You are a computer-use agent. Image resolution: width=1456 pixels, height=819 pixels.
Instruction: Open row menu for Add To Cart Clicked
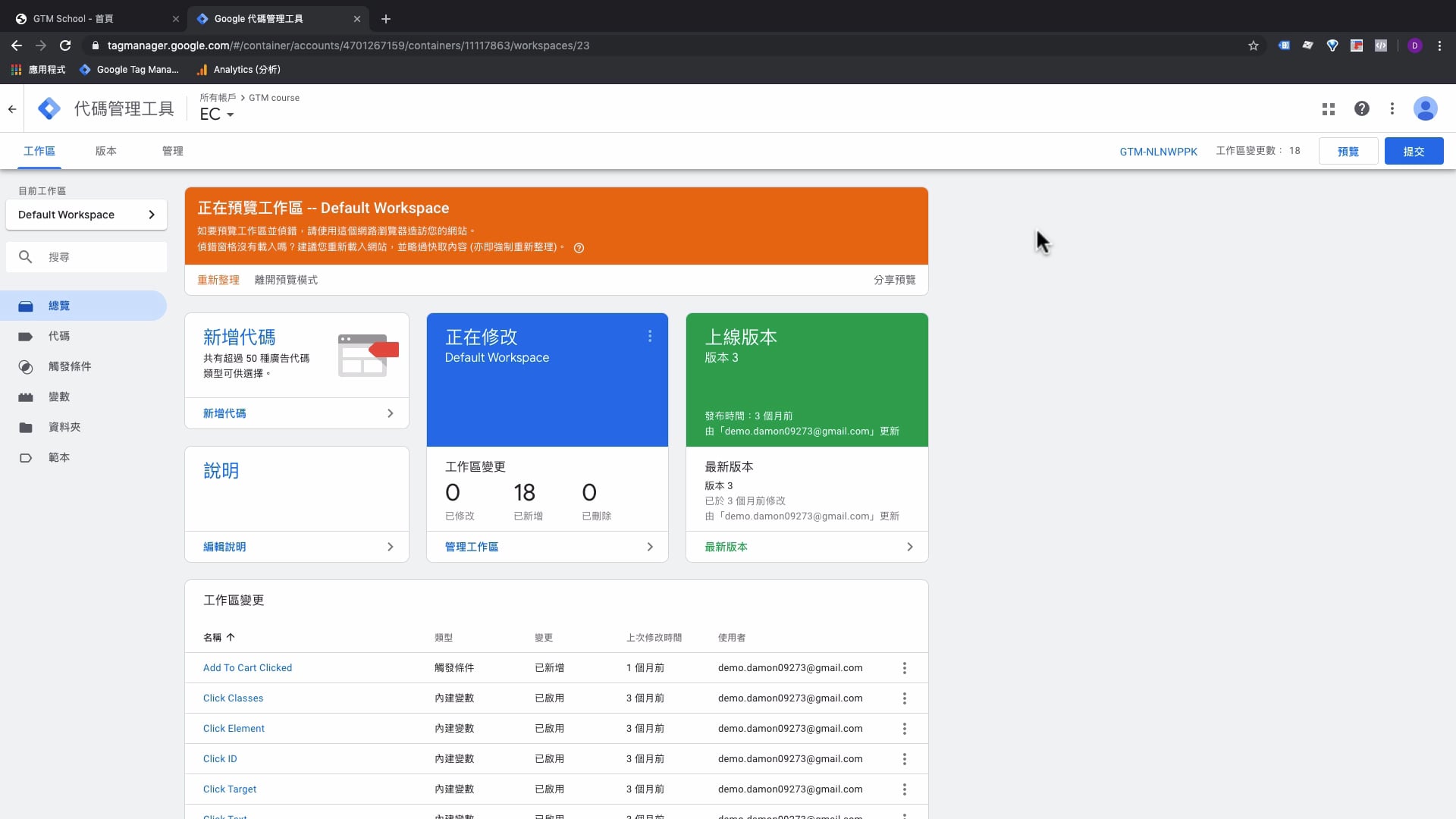[x=904, y=668]
